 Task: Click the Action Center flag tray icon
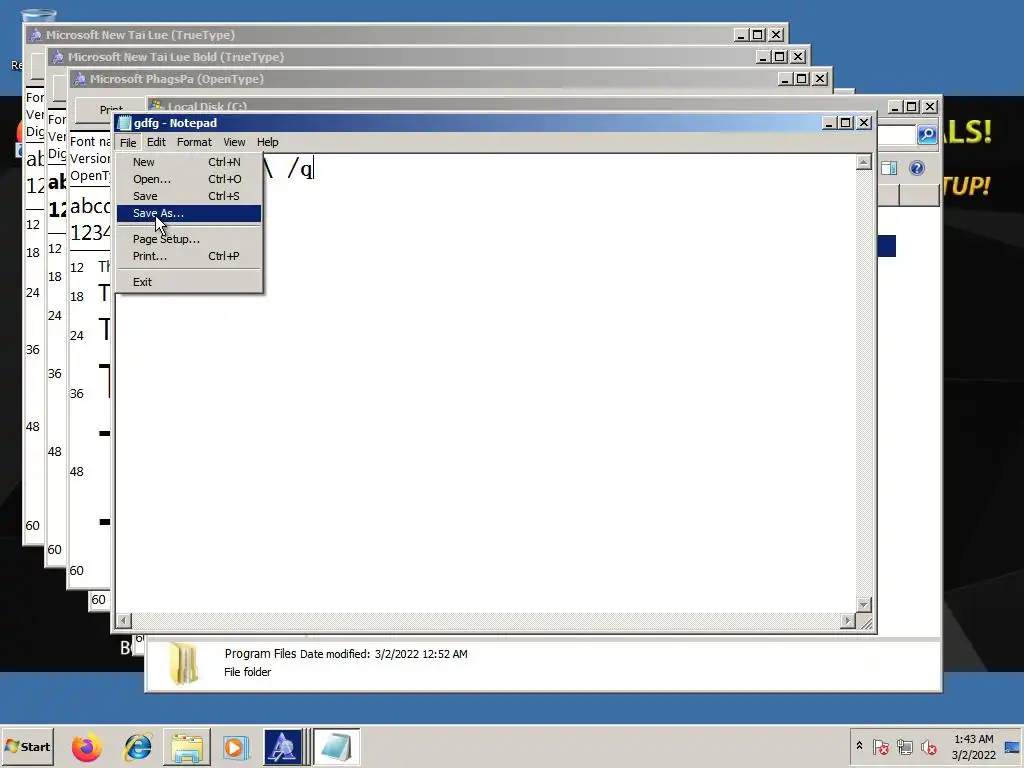coord(880,746)
